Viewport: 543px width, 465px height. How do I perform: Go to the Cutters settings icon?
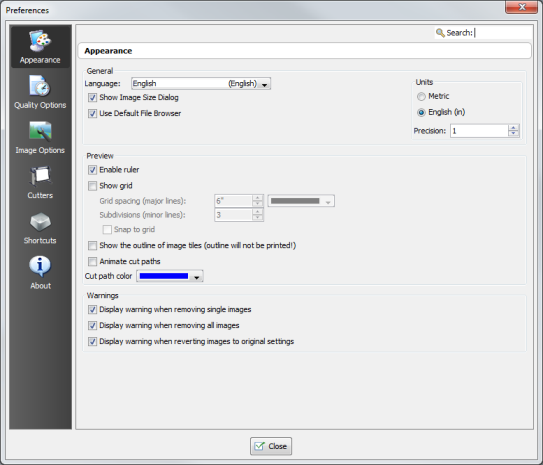(40, 176)
